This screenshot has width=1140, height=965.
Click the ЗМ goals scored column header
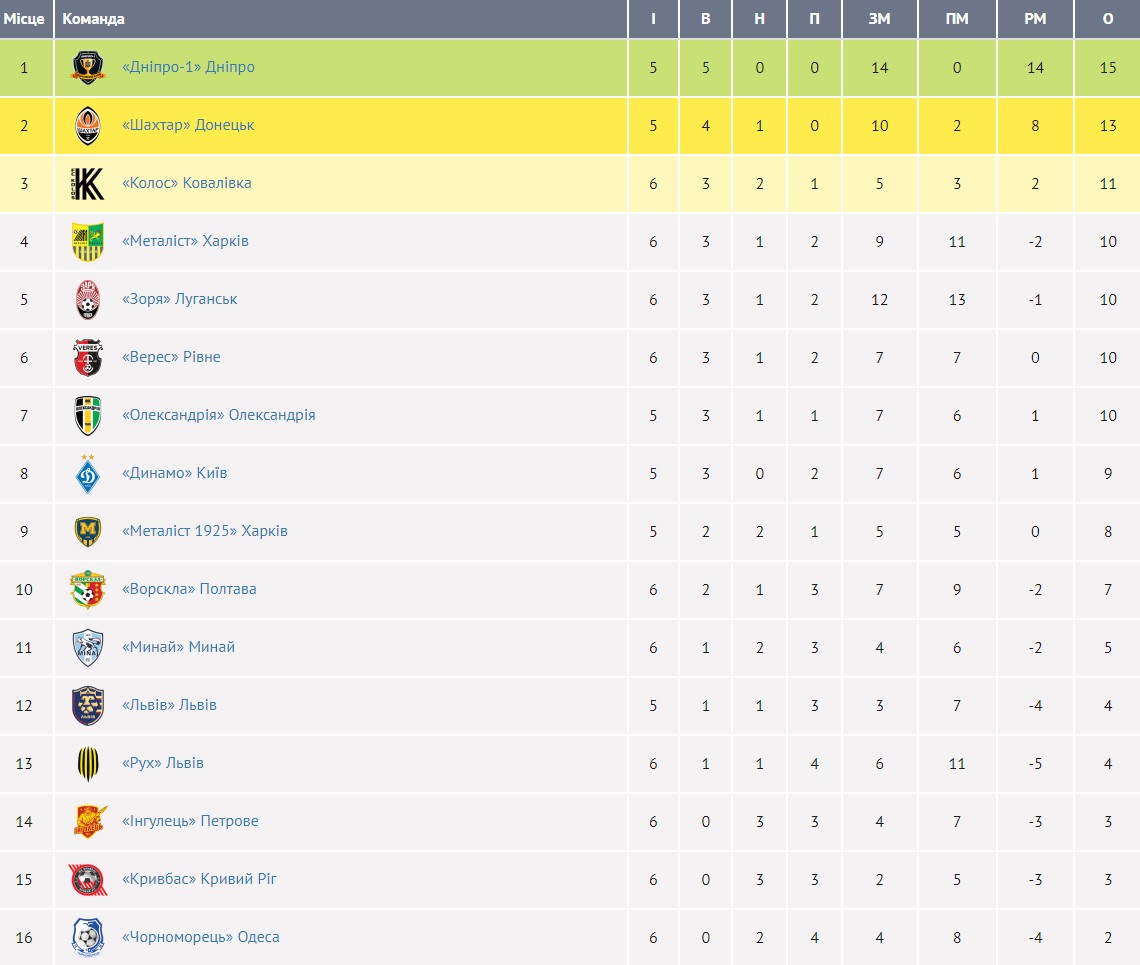point(879,19)
